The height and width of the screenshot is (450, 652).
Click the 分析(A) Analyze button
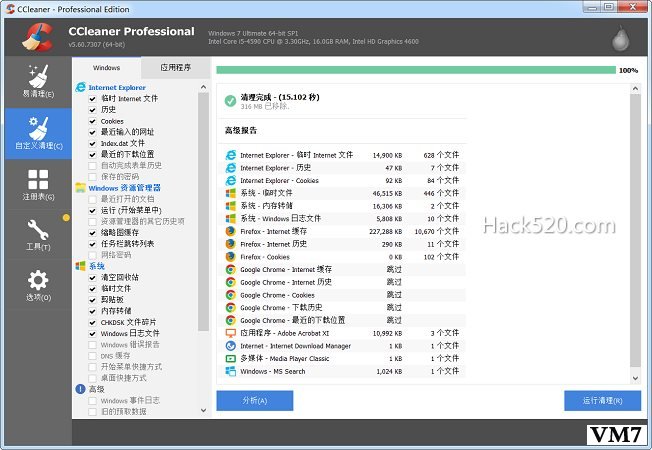pos(254,401)
